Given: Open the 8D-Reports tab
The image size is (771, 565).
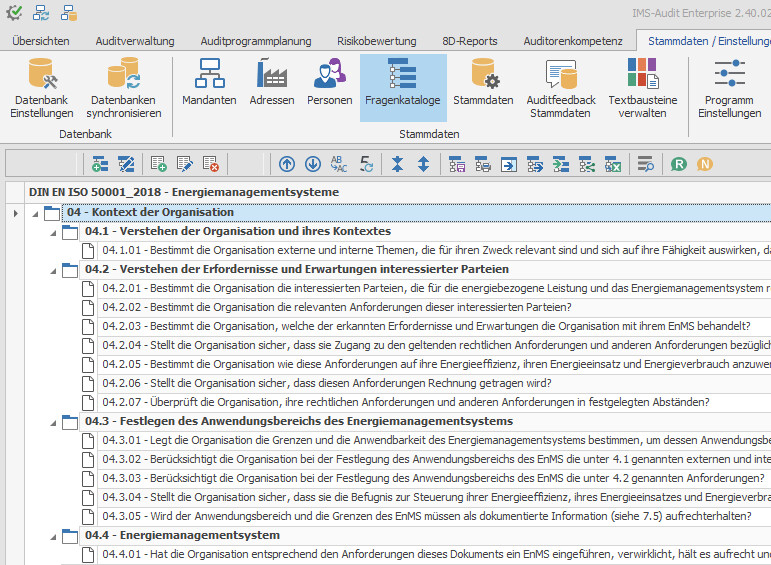Looking at the screenshot, I should pyautogui.click(x=470, y=41).
